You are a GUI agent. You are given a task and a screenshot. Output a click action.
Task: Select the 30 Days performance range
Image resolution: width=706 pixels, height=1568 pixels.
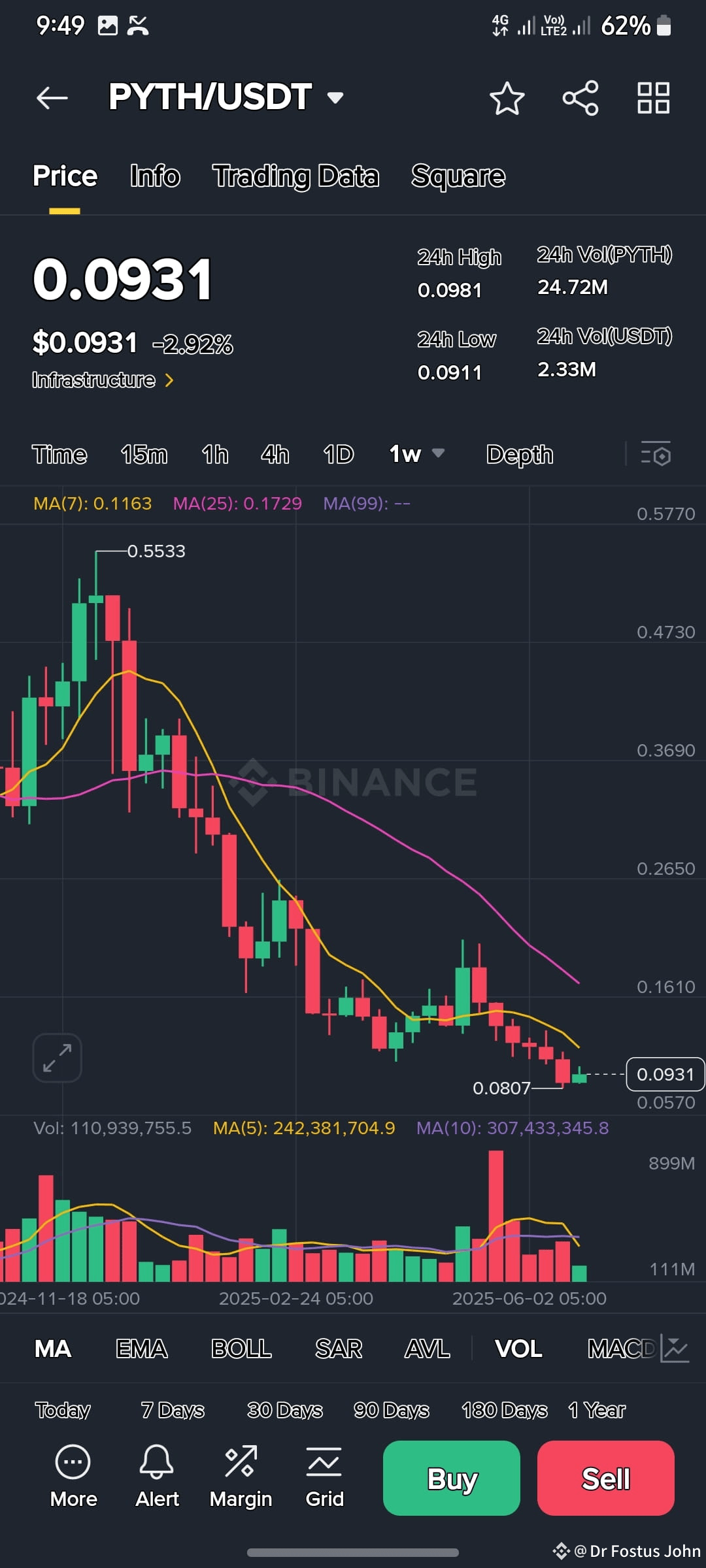click(285, 1410)
